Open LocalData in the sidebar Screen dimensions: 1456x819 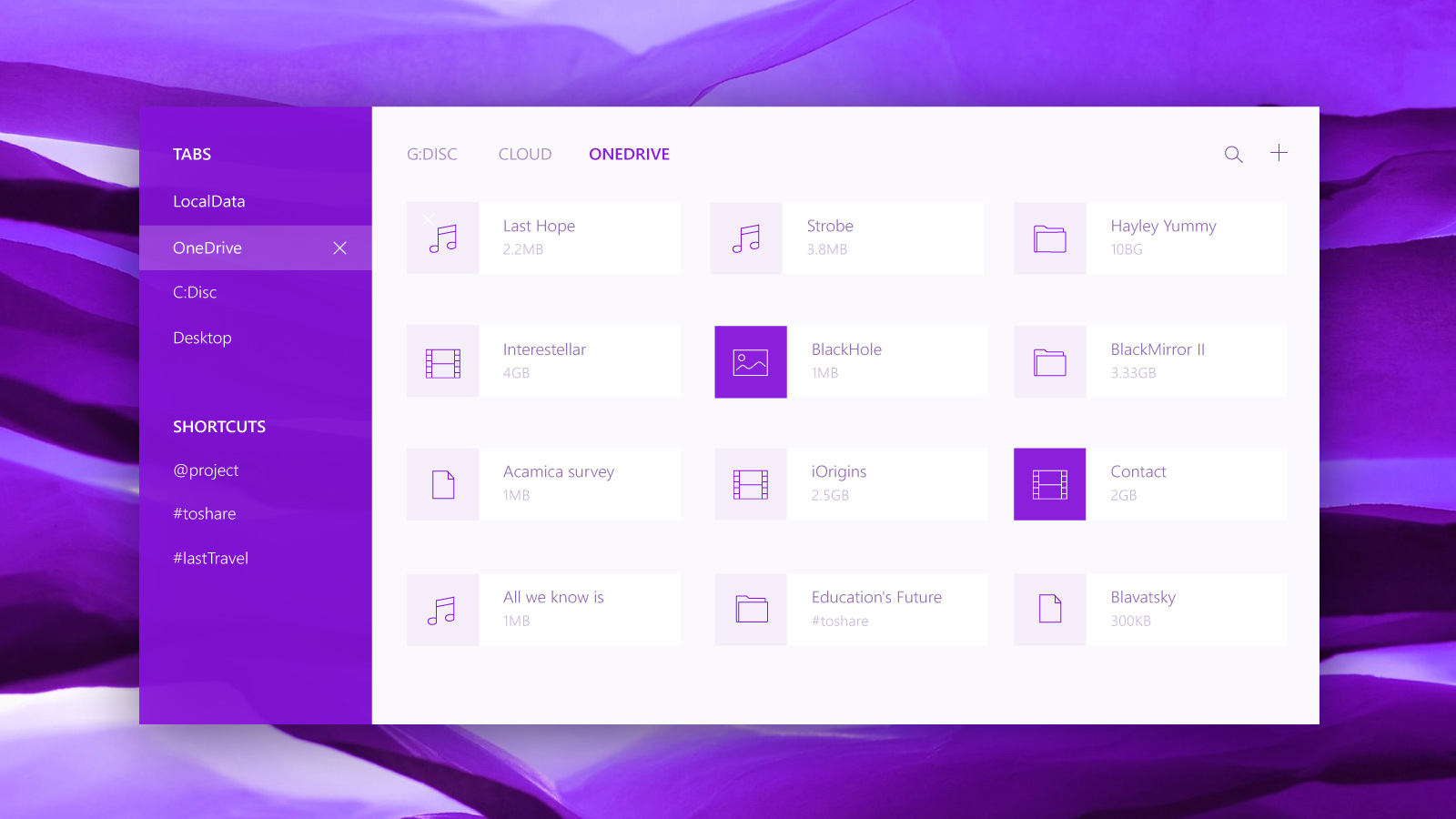coord(209,201)
